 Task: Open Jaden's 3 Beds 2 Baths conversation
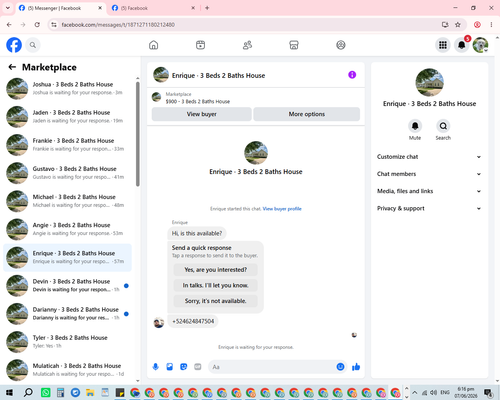[x=68, y=117]
